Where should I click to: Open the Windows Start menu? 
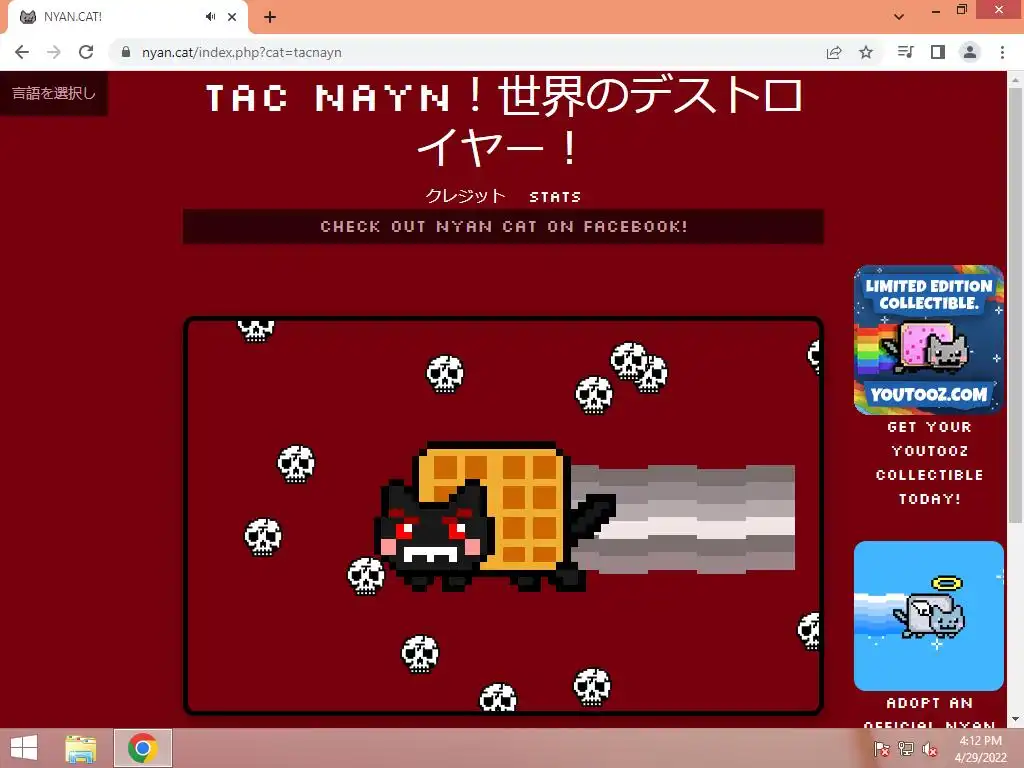pos(24,748)
